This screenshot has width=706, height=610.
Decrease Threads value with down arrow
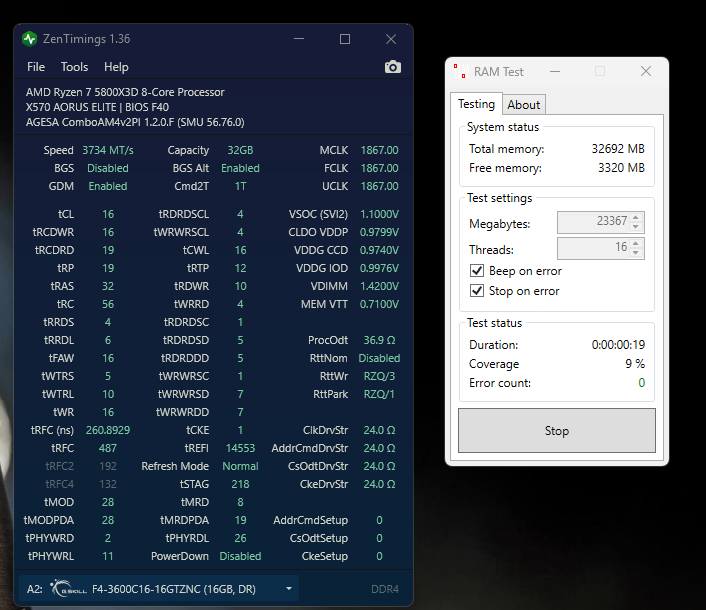click(636, 253)
